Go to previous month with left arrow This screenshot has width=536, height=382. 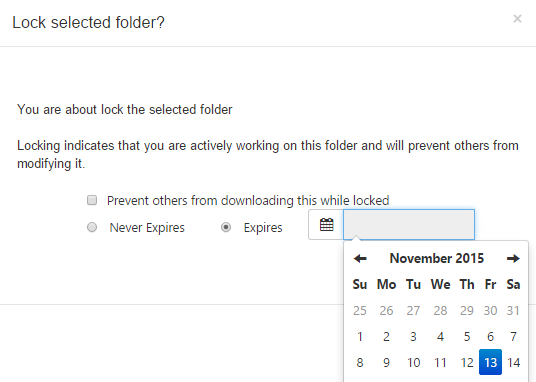coord(360,259)
